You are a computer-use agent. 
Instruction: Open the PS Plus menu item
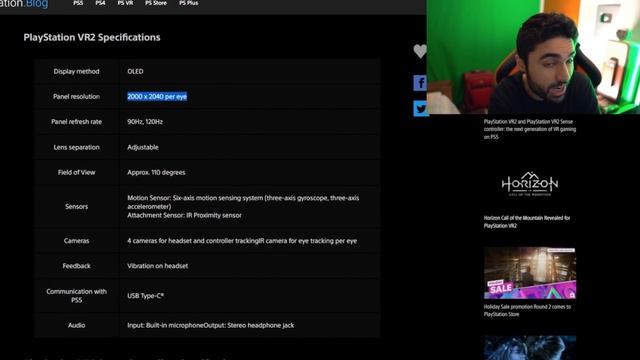coord(189,3)
